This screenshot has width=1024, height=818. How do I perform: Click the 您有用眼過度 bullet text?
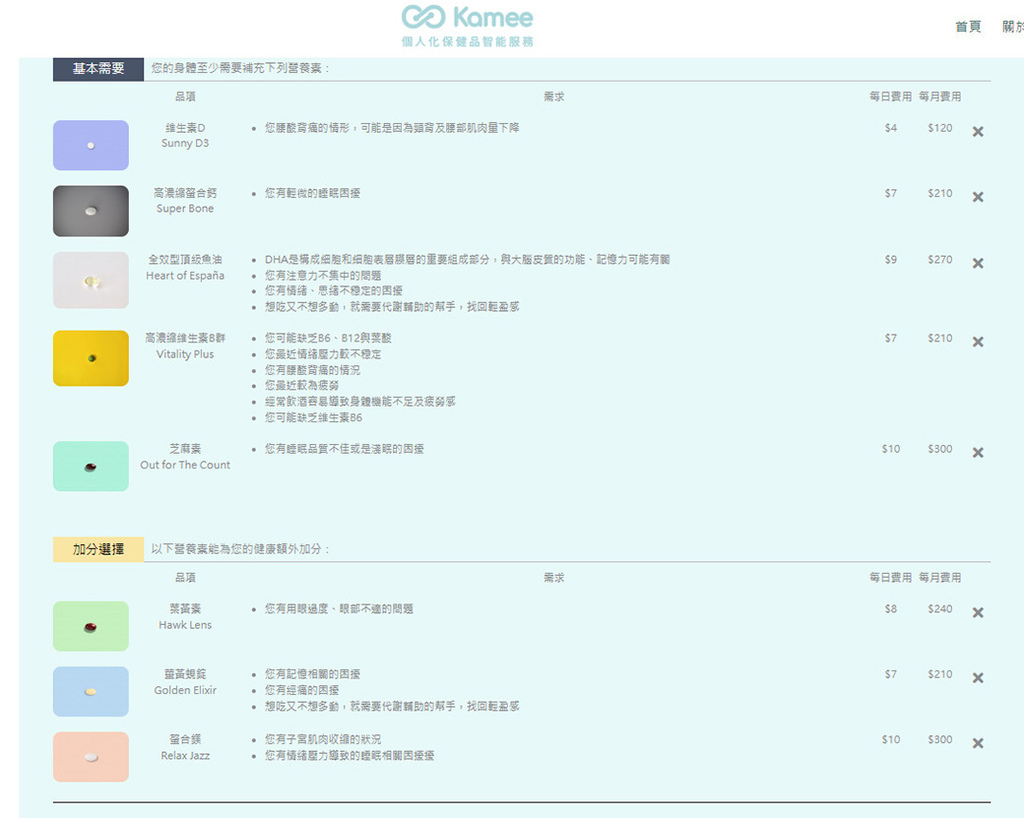(338, 608)
